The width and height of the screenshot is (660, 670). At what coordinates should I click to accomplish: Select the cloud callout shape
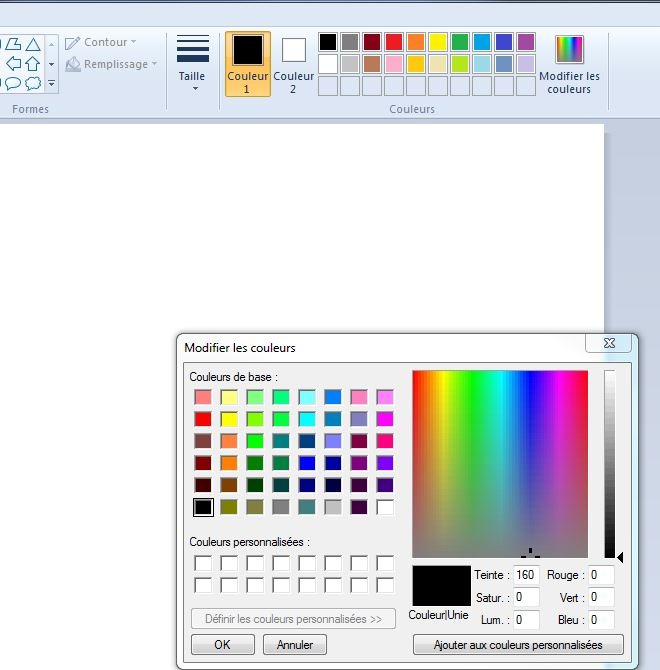(x=33, y=82)
